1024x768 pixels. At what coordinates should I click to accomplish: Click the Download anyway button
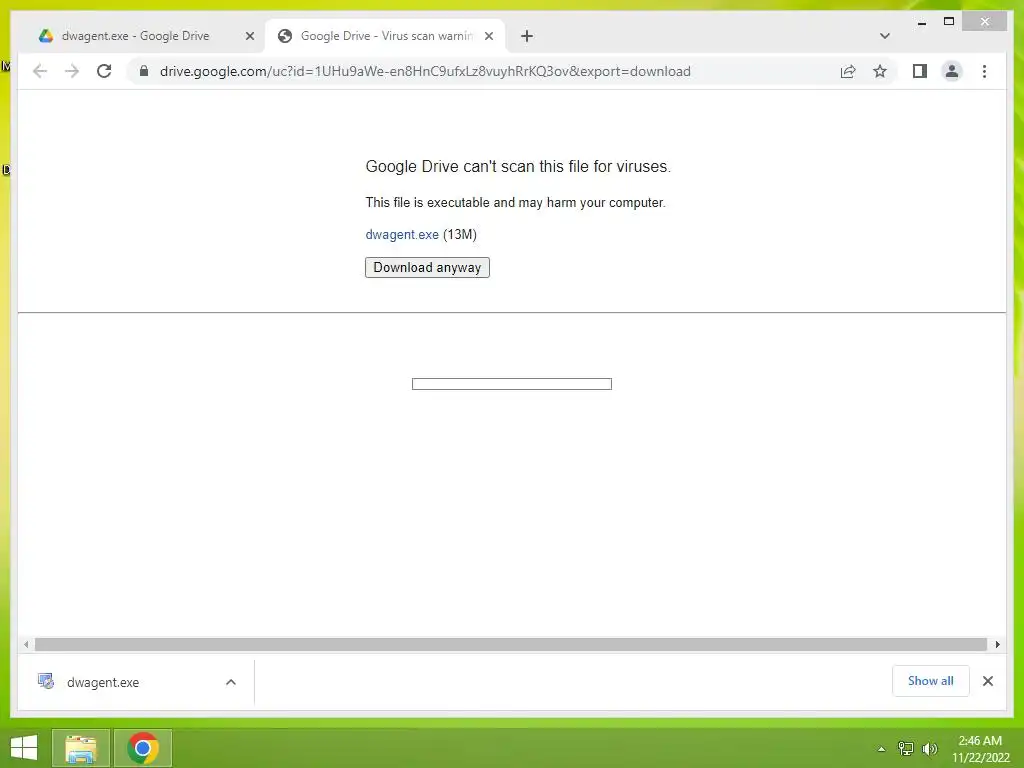tap(427, 268)
